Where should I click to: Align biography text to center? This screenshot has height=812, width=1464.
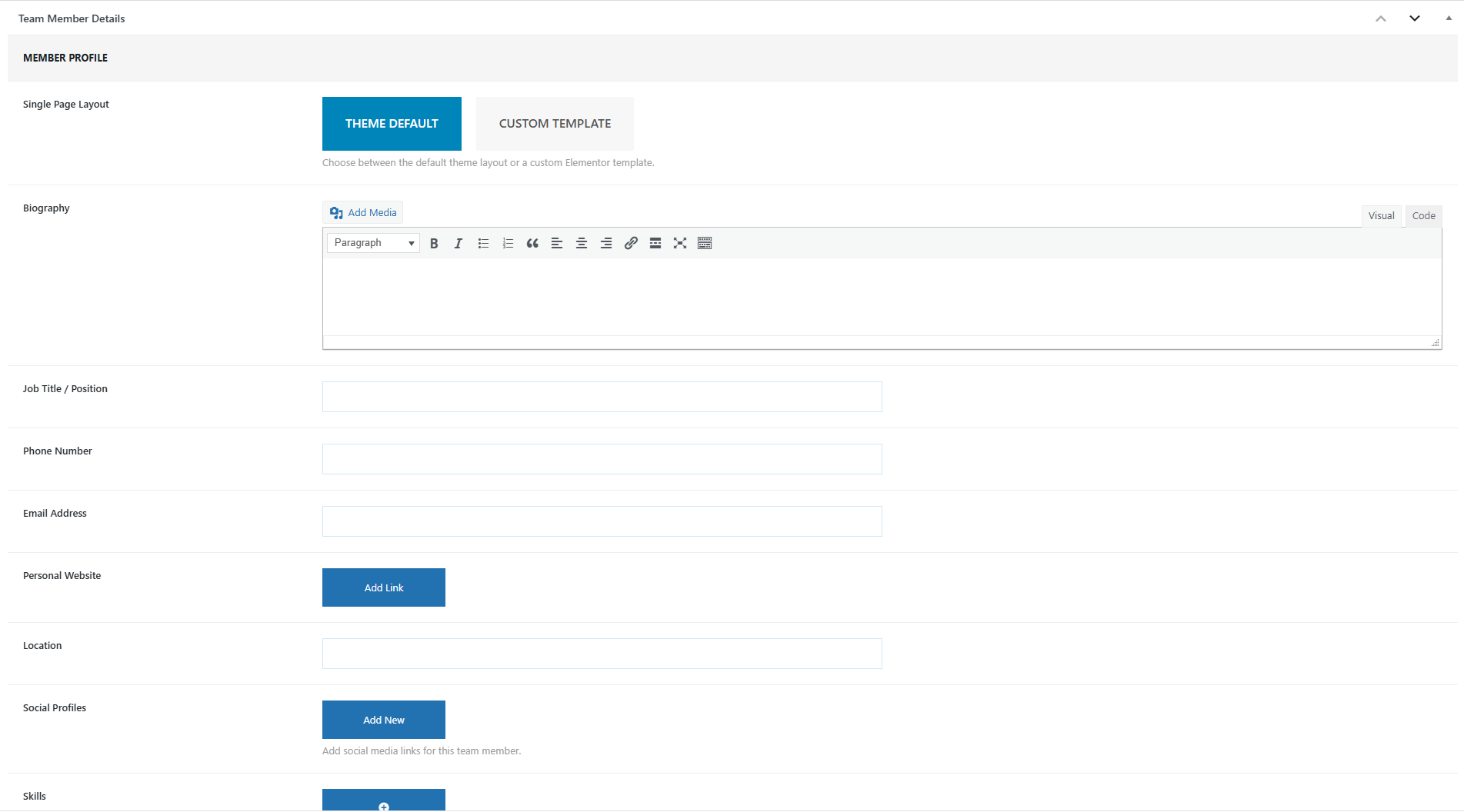click(x=582, y=243)
